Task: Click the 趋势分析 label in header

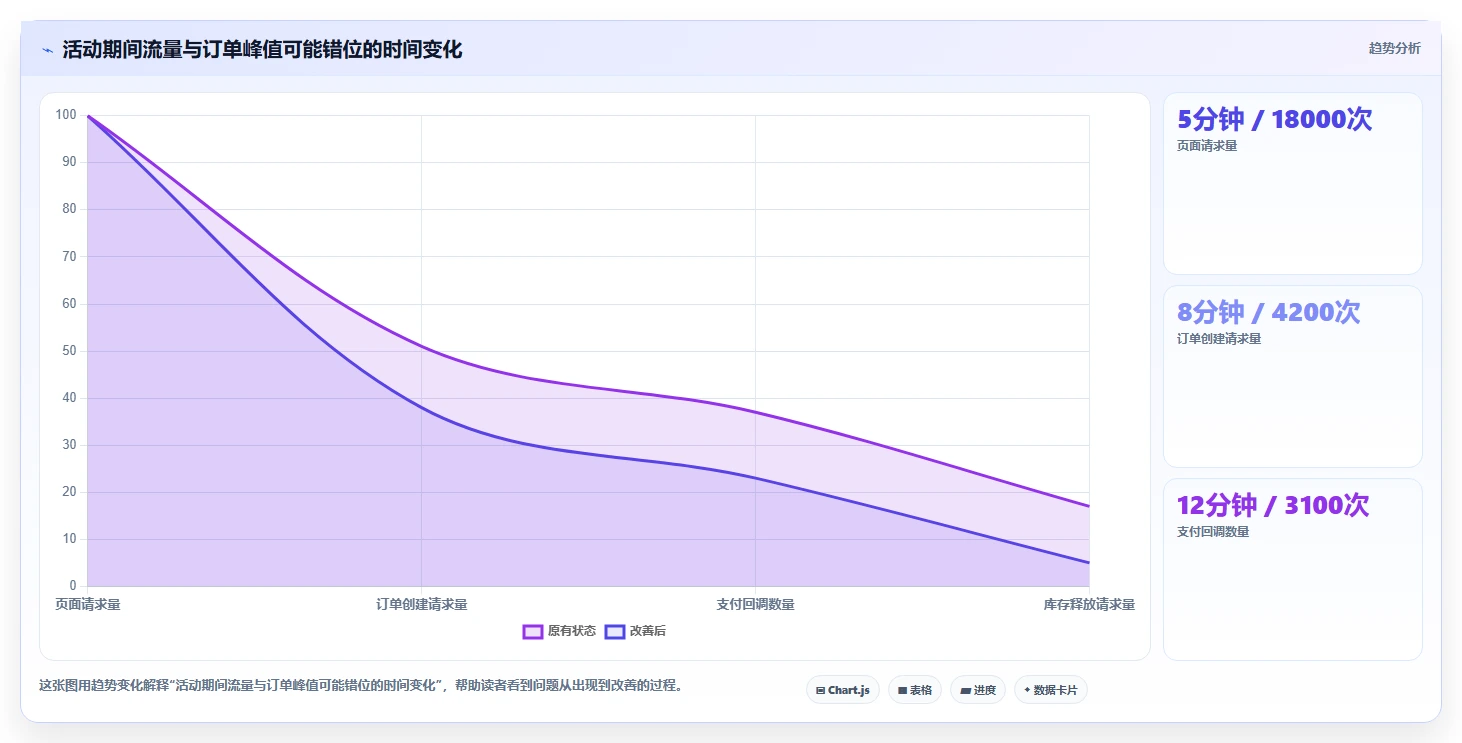Action: [x=1394, y=49]
